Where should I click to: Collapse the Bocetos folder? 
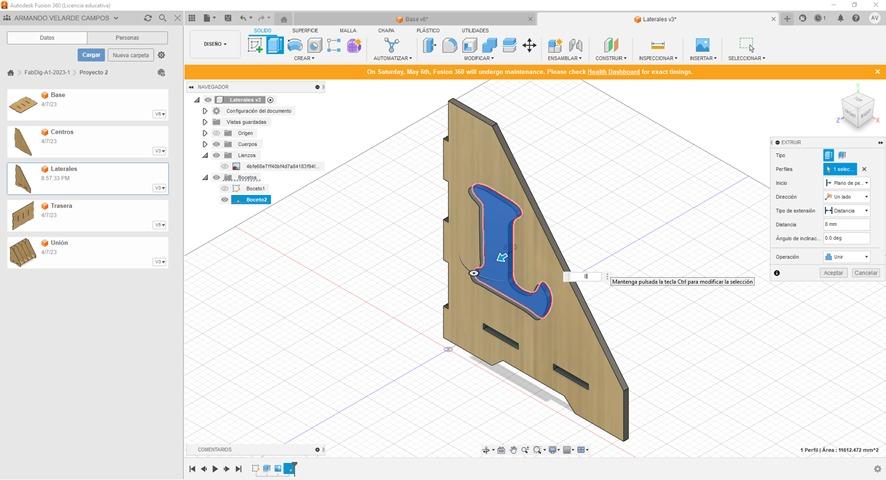205,178
